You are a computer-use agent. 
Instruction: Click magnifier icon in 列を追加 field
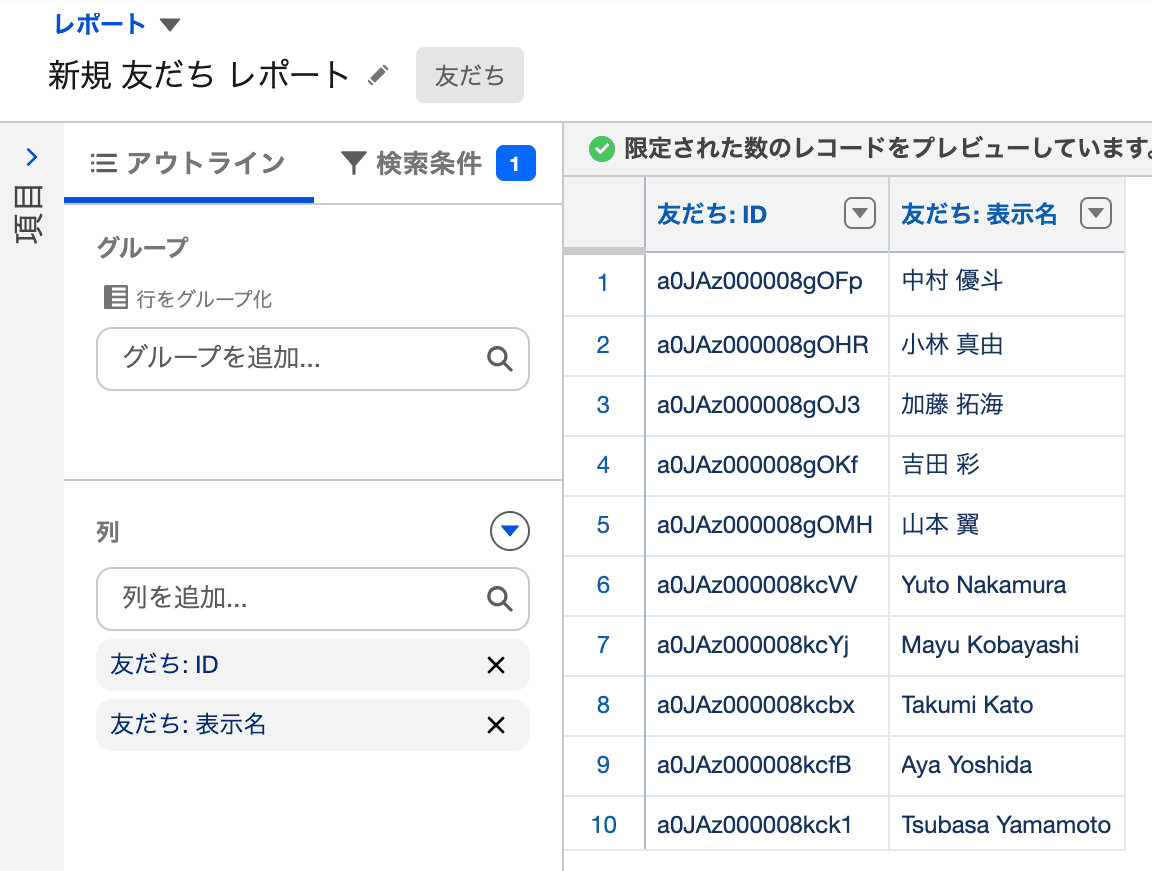coord(500,599)
